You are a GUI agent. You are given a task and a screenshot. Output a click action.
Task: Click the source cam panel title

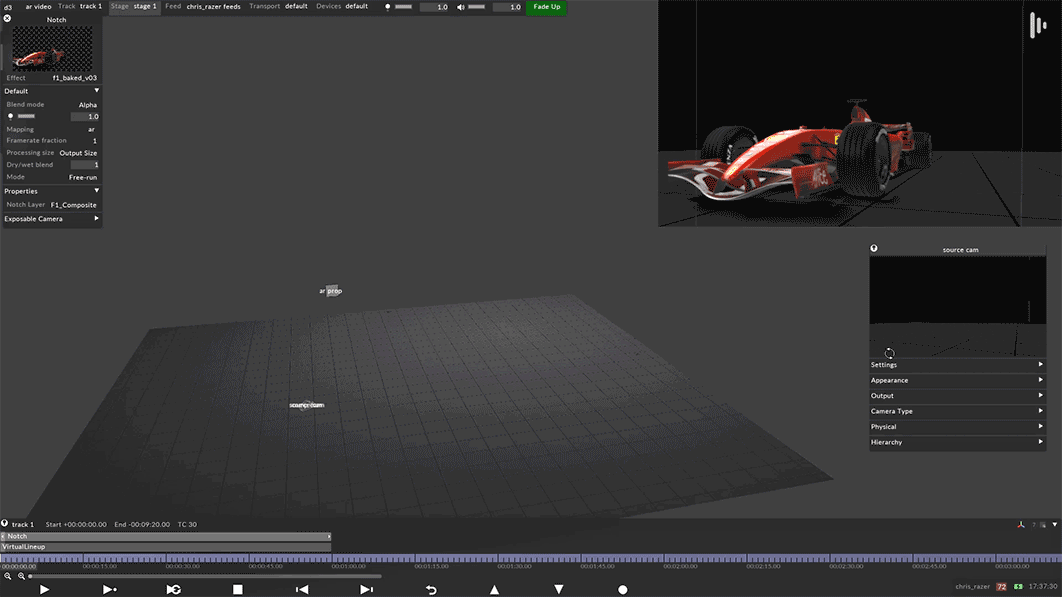960,250
